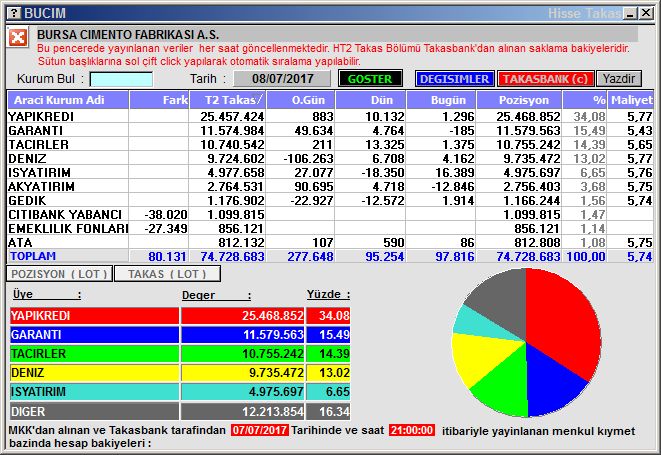Select the Tarih date field 08/07/2017

pos(282,79)
